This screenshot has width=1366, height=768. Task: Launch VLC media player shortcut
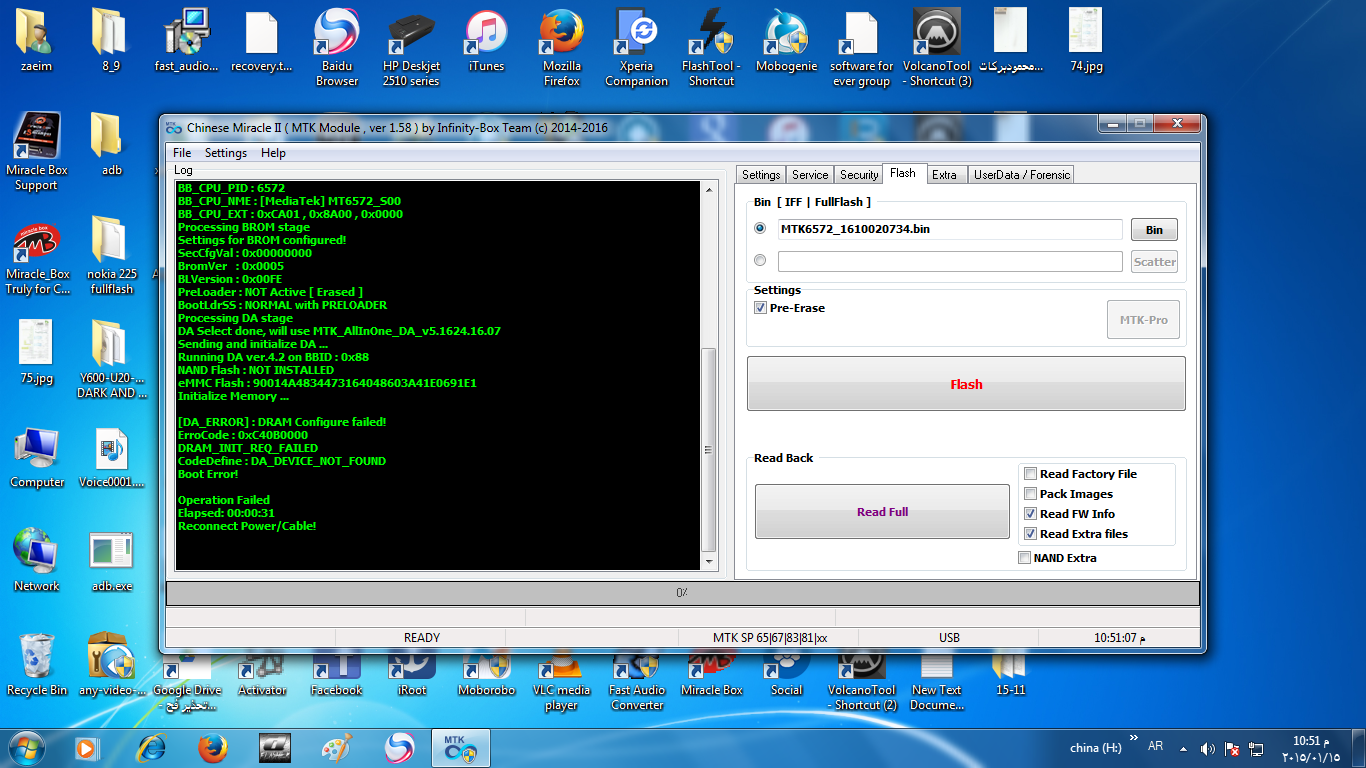(561, 683)
